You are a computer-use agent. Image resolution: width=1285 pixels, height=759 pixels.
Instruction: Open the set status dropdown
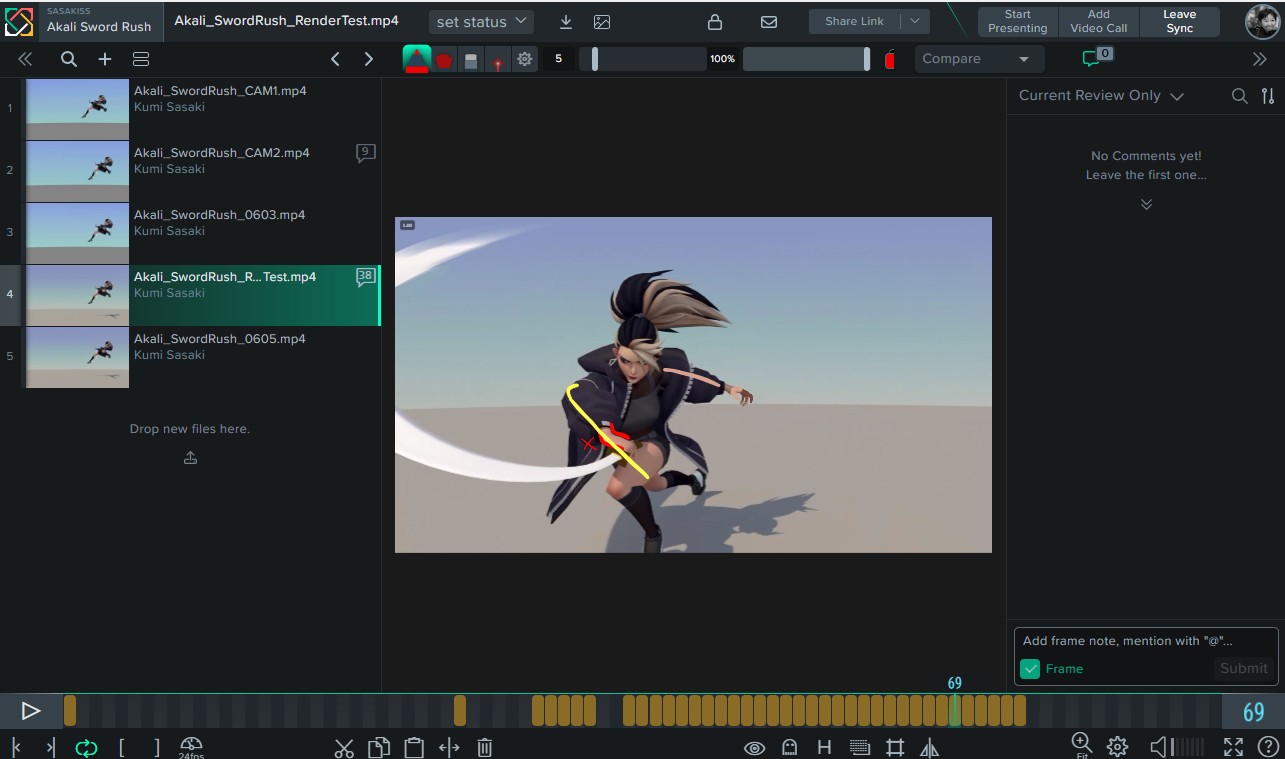[482, 22]
